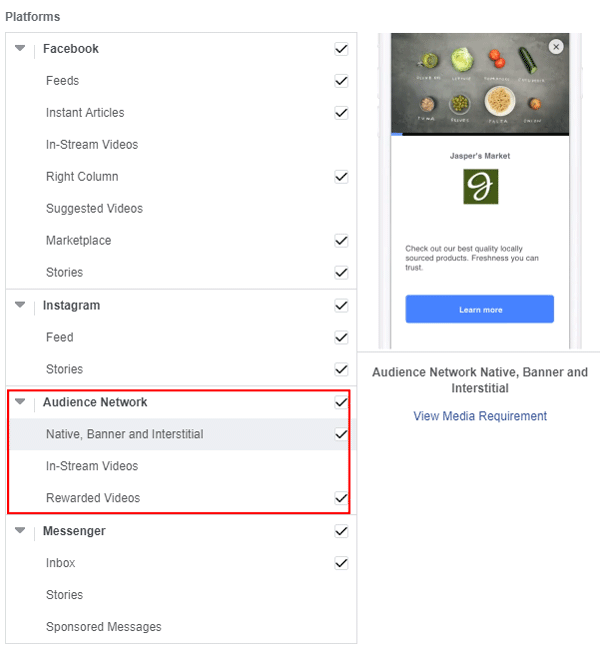This screenshot has width=600, height=653.
Task: Collapse the Facebook platform section
Action: point(20,48)
